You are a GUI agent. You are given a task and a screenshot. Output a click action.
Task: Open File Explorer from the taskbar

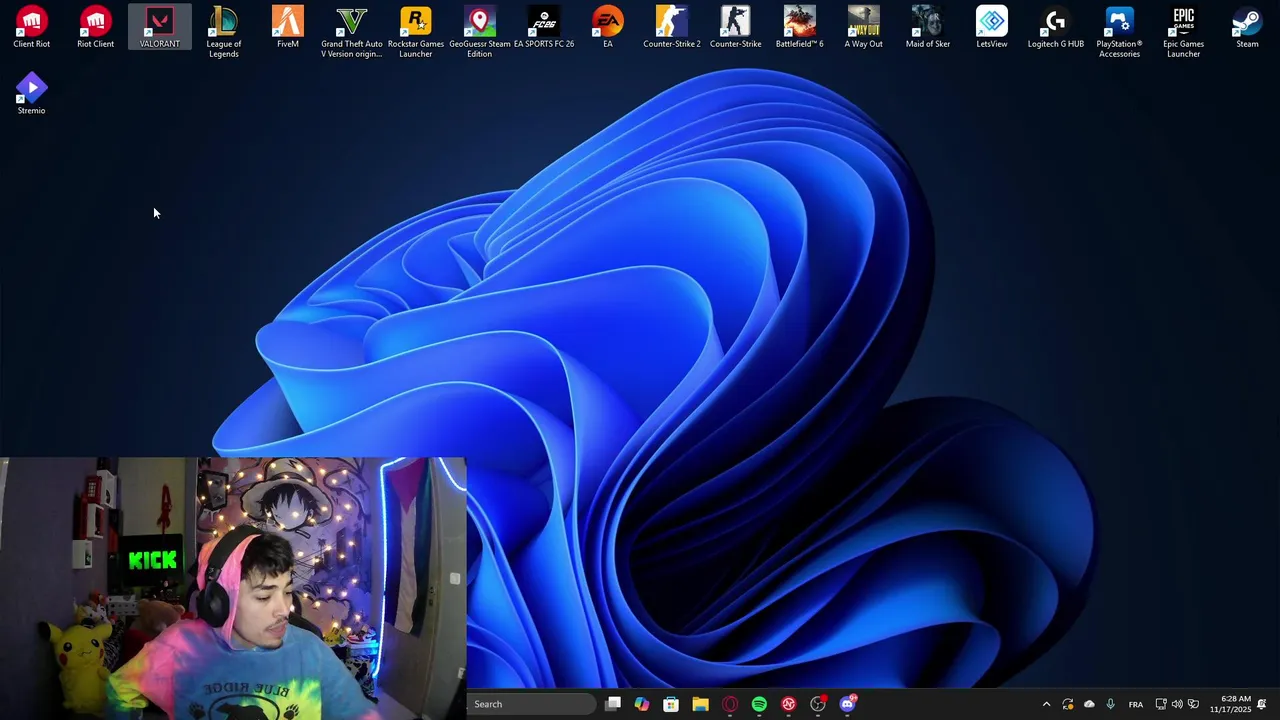tap(700, 704)
